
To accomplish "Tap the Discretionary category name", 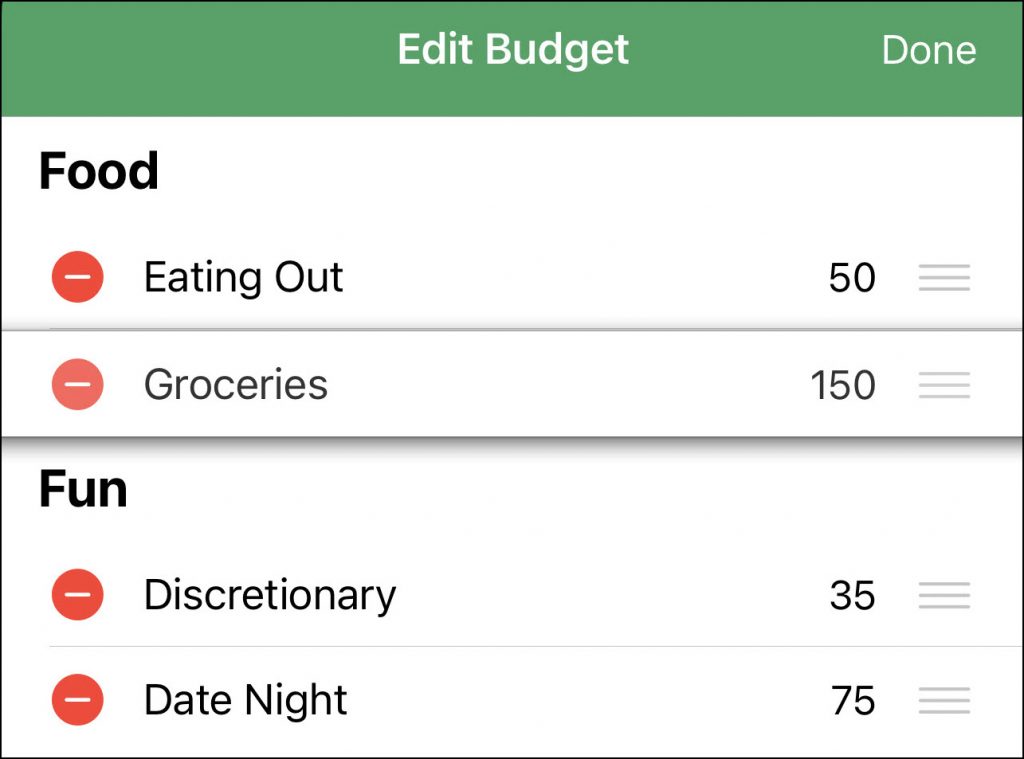I will 270,596.
